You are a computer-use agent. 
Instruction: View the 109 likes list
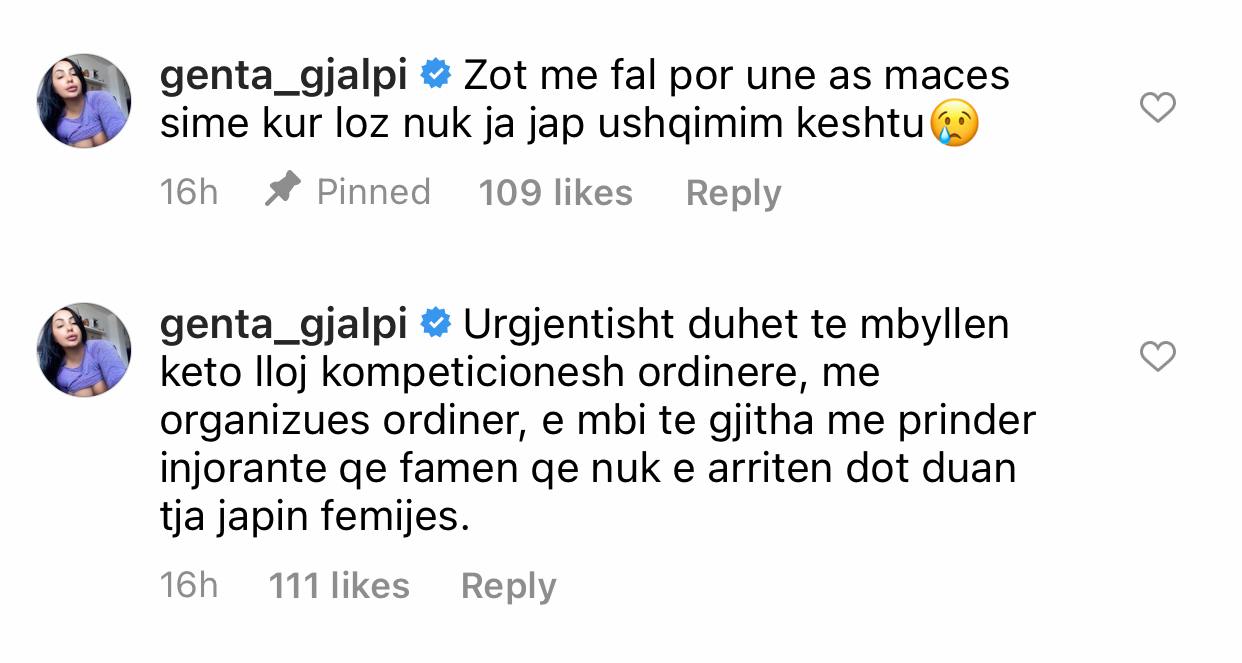(x=555, y=193)
